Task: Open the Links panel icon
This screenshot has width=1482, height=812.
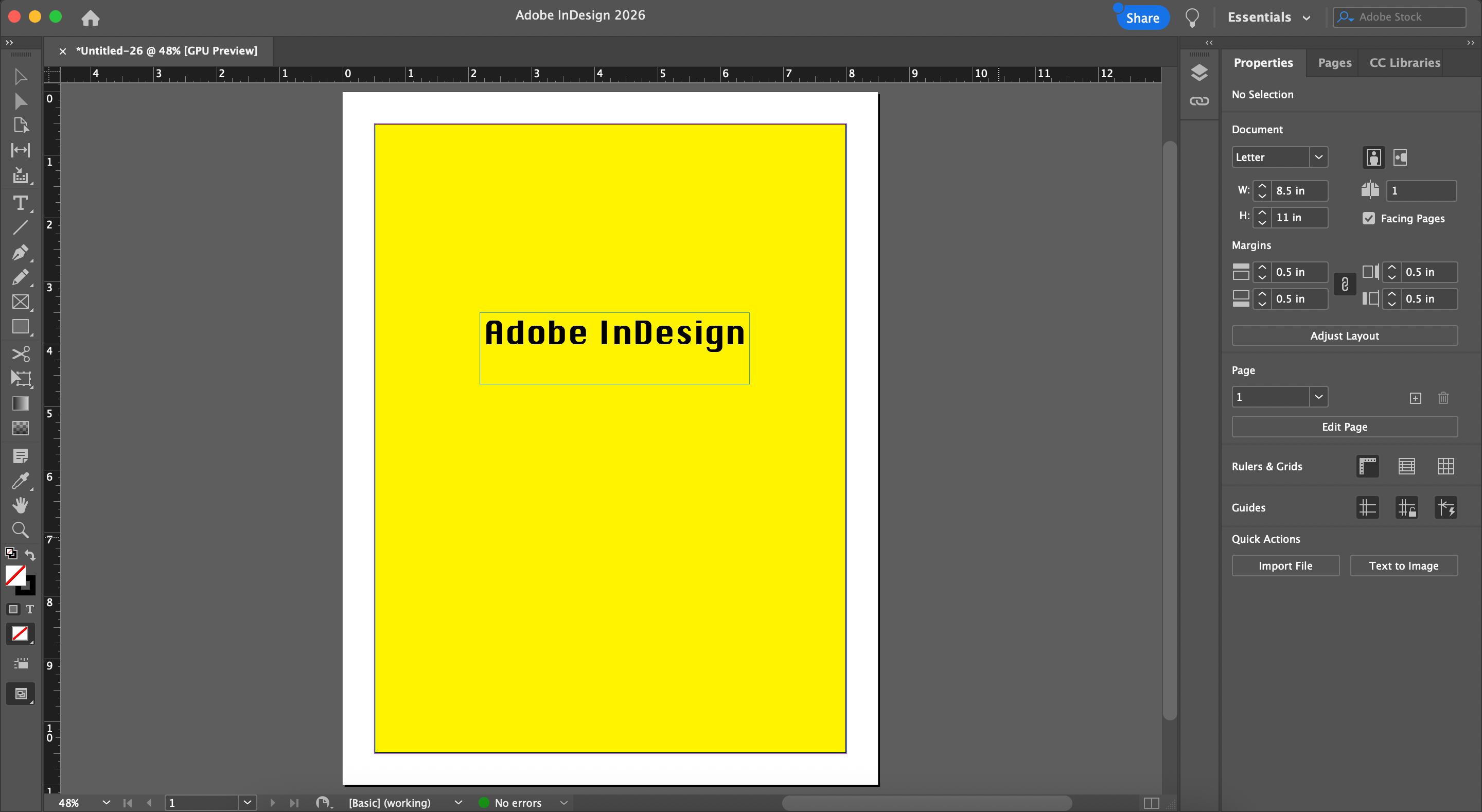Action: tap(1199, 101)
